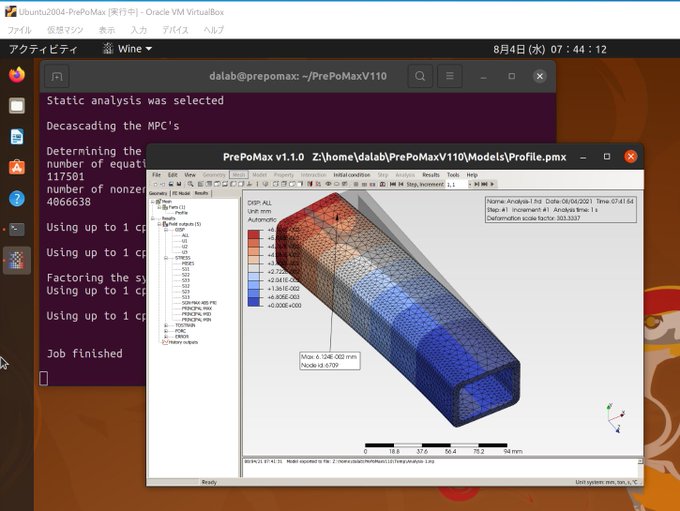Select the PRINCIPAL MAX result

tap(197, 308)
